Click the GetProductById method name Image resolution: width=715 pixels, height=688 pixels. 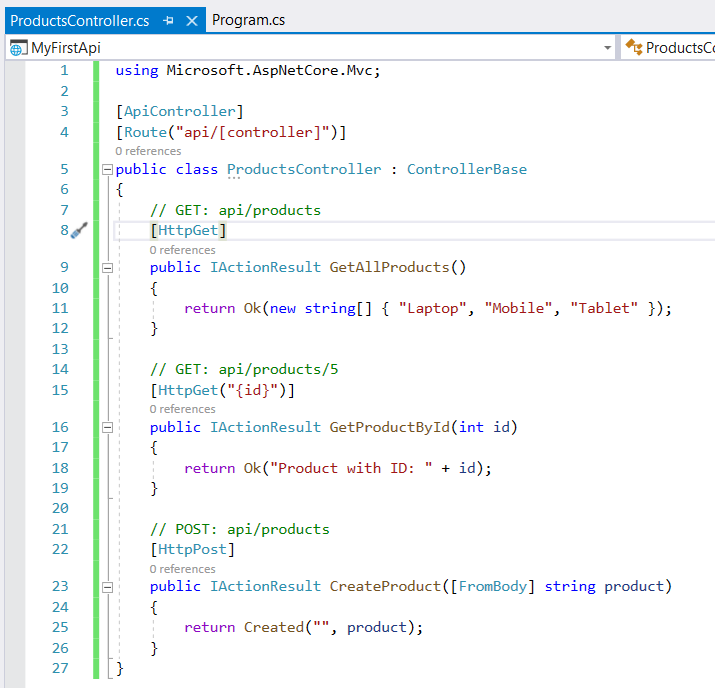pos(389,427)
